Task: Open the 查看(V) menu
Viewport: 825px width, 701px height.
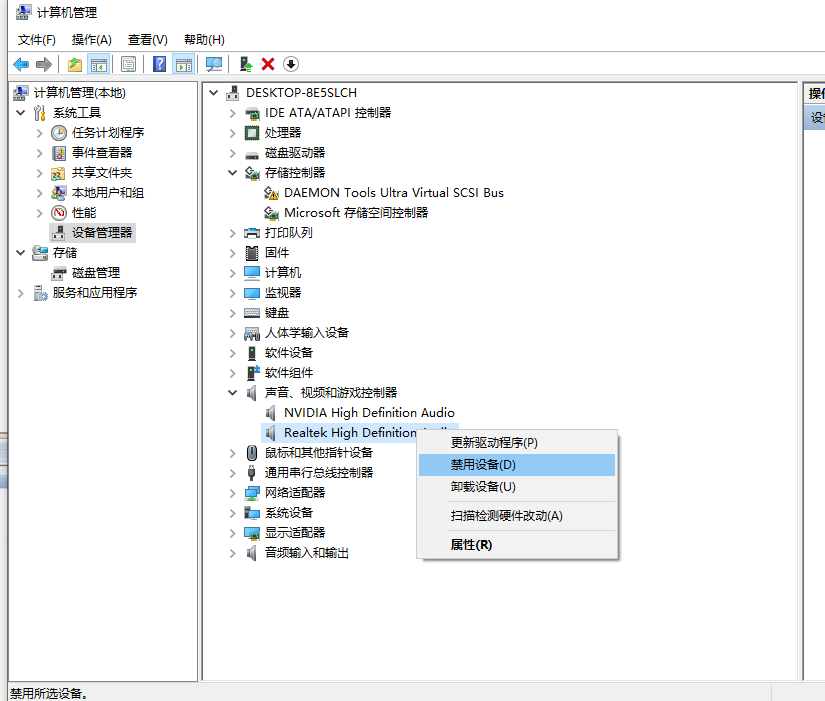Action: pos(148,39)
